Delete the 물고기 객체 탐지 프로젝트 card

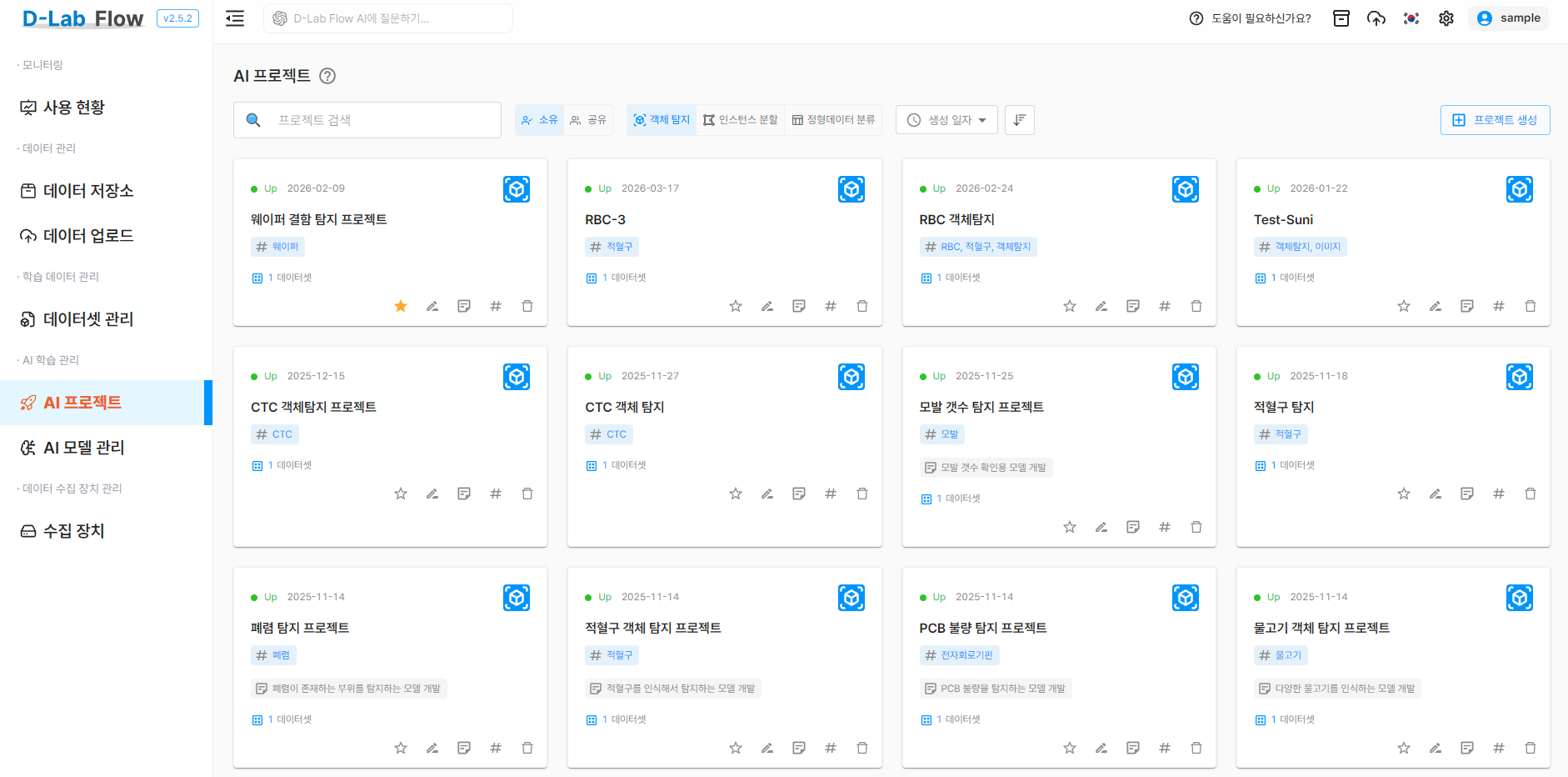click(1531, 748)
